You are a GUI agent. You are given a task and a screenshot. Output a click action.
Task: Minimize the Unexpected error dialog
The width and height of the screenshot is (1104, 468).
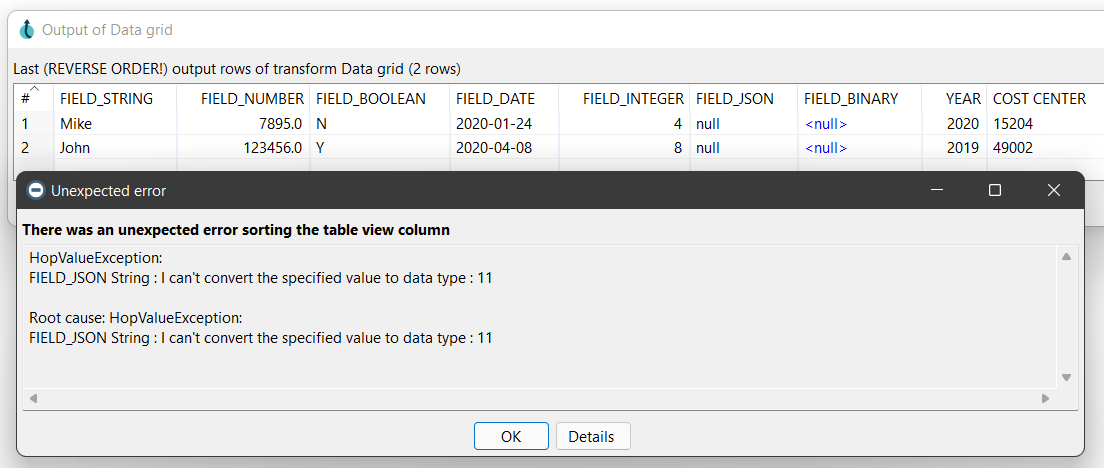(x=936, y=190)
